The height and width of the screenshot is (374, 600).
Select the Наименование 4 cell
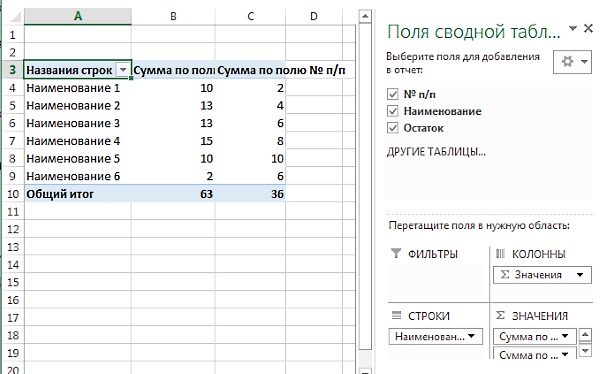[78, 141]
